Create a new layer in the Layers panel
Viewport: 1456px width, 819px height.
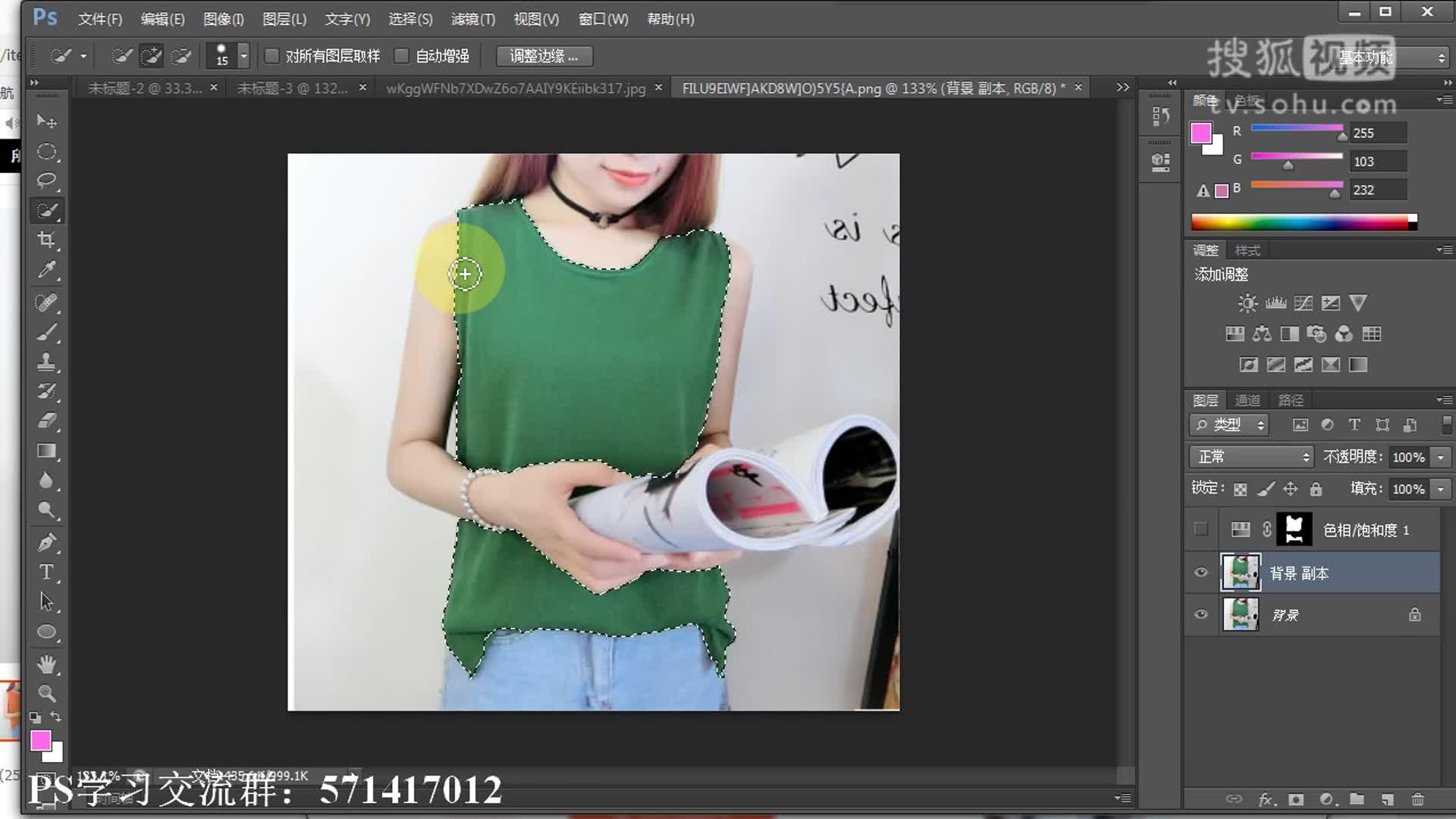tap(1386, 800)
